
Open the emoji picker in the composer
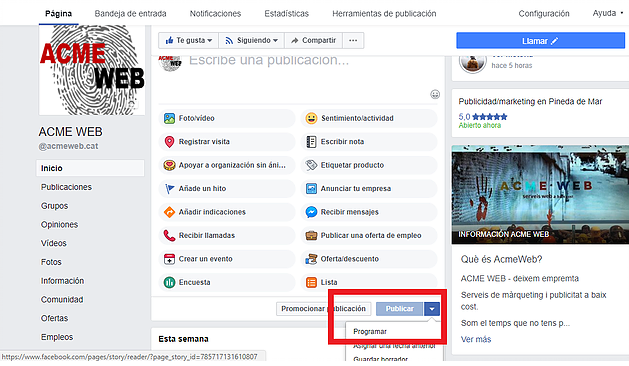(435, 94)
